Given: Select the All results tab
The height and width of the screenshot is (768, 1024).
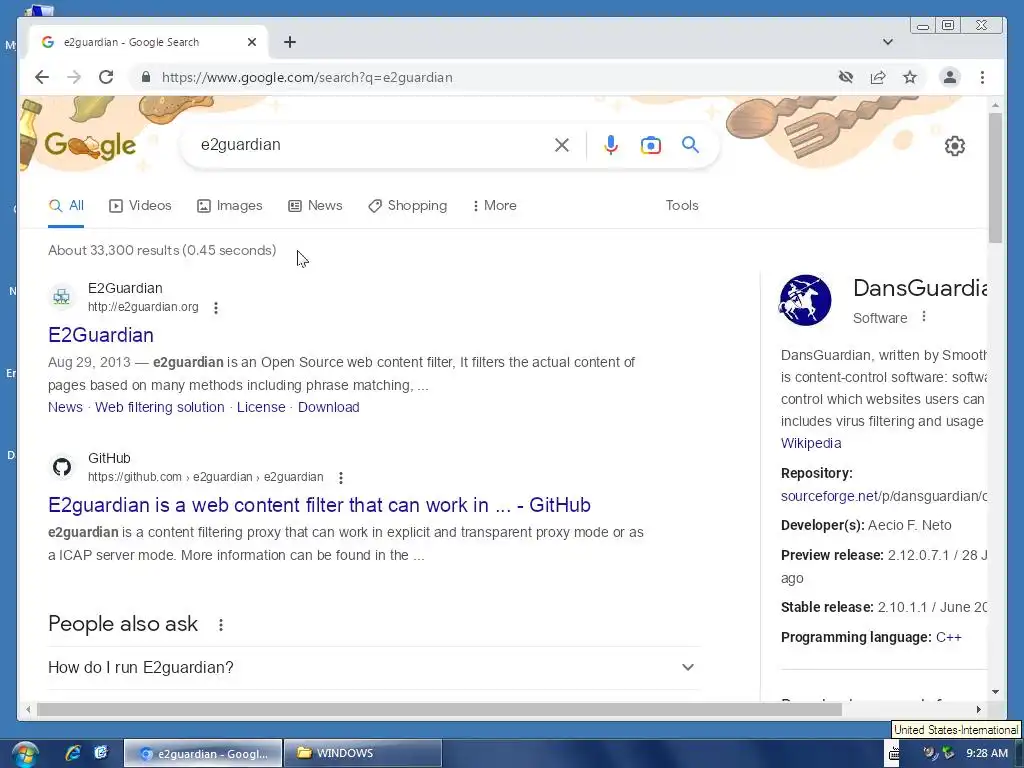Looking at the screenshot, I should (x=66, y=205).
